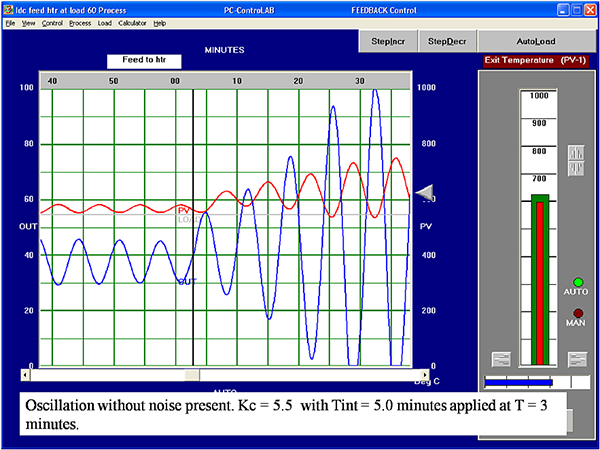Screen dimensions: 600x450
Task: Switch controller to AUTO mode indicator
Action: click(578, 282)
